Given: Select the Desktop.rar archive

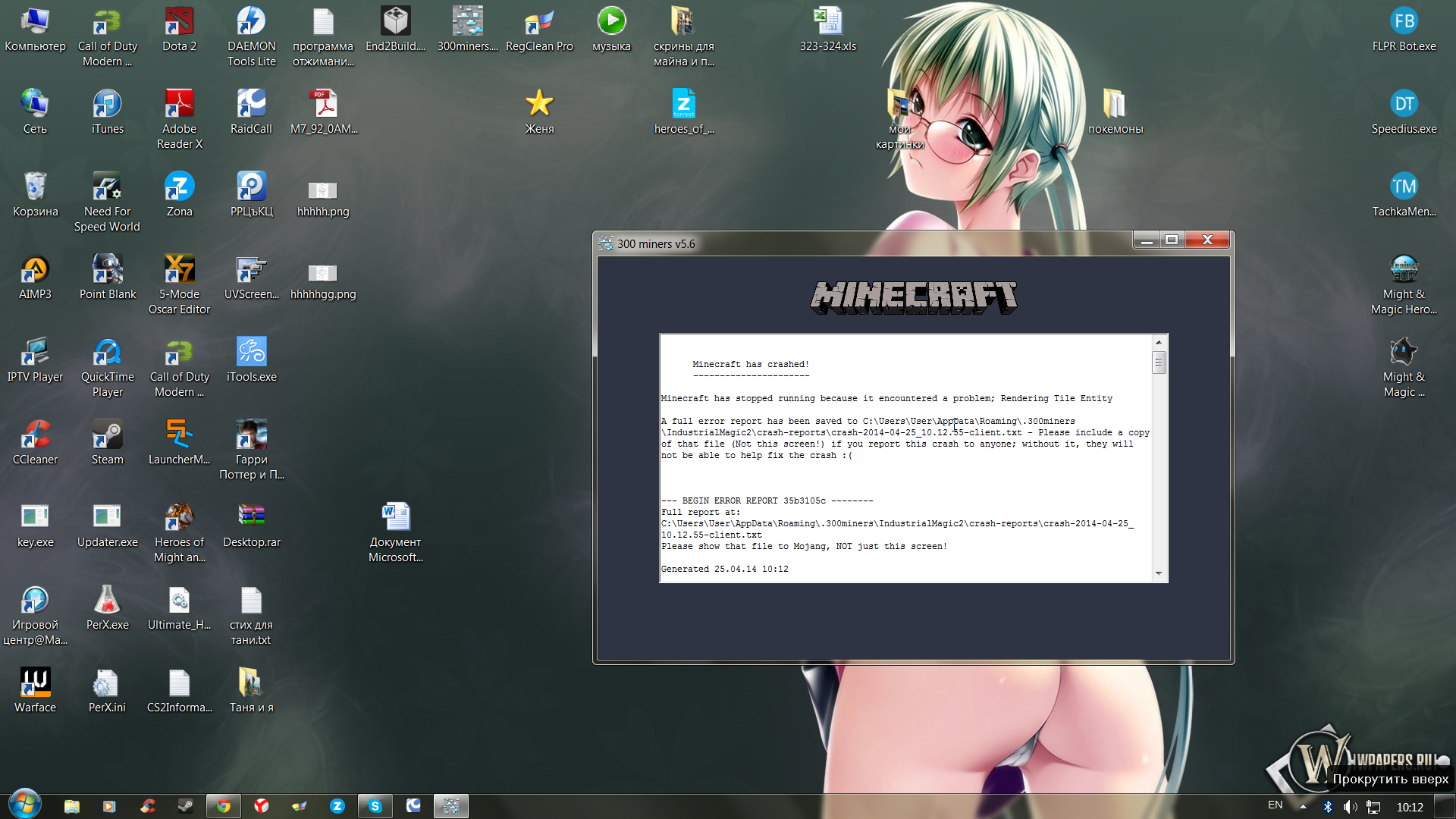Looking at the screenshot, I should pyautogui.click(x=251, y=519).
